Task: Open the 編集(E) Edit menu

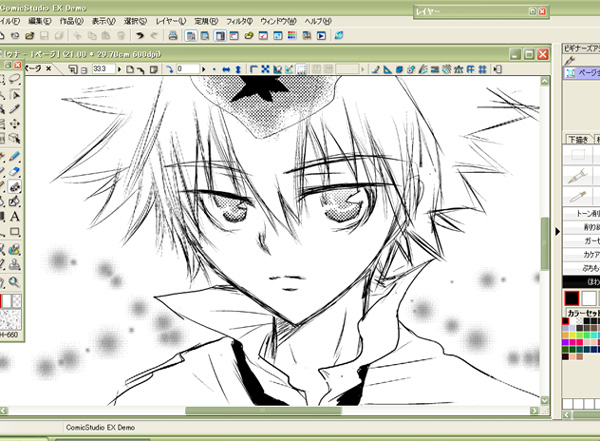Action: tap(39, 21)
